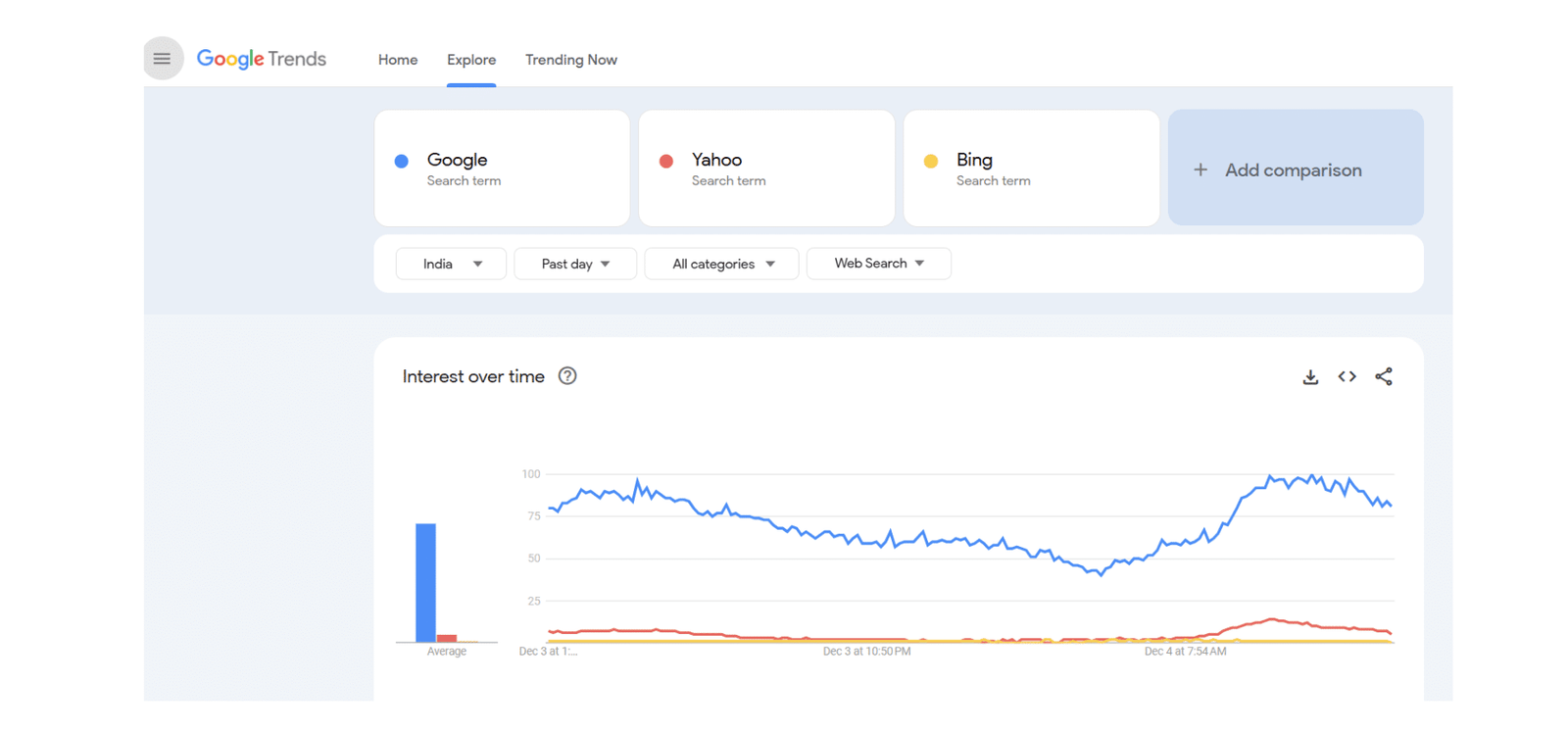Click the blue Google color dot
Screen dimensions: 1568x729
click(402, 161)
